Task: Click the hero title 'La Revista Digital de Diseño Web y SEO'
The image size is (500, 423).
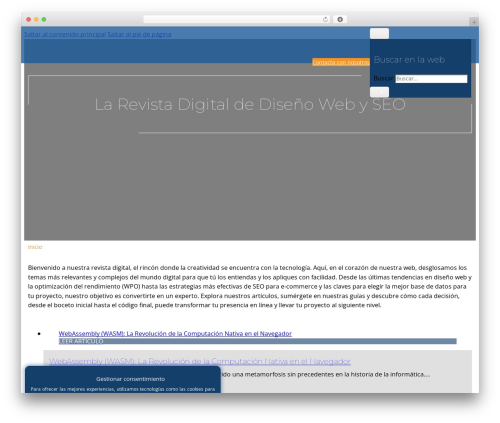Action: coord(250,104)
